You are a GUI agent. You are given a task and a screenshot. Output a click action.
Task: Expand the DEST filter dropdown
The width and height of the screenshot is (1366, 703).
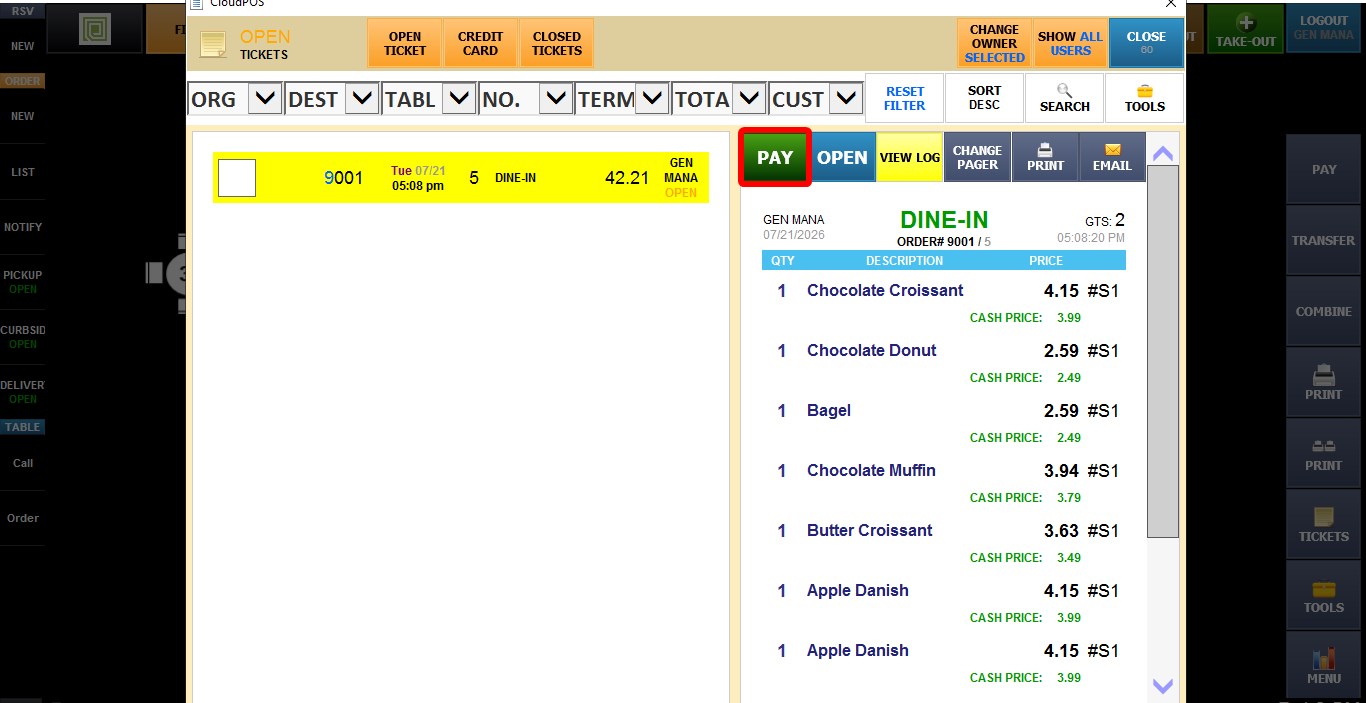[362, 99]
